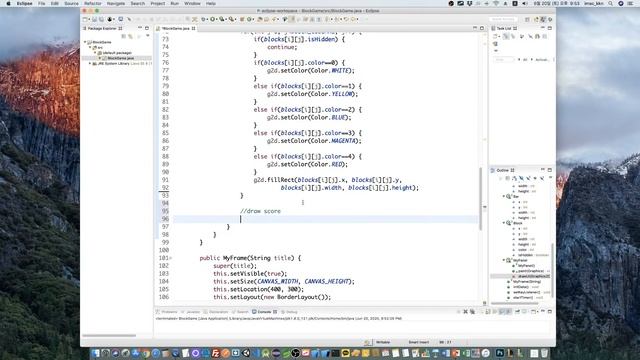
Task: Click the Debug bug icon
Action: (x=203, y=19)
